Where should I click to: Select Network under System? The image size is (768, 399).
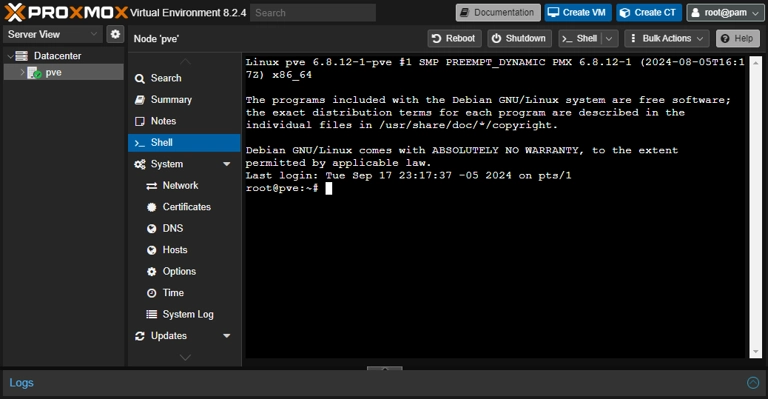[184, 186]
